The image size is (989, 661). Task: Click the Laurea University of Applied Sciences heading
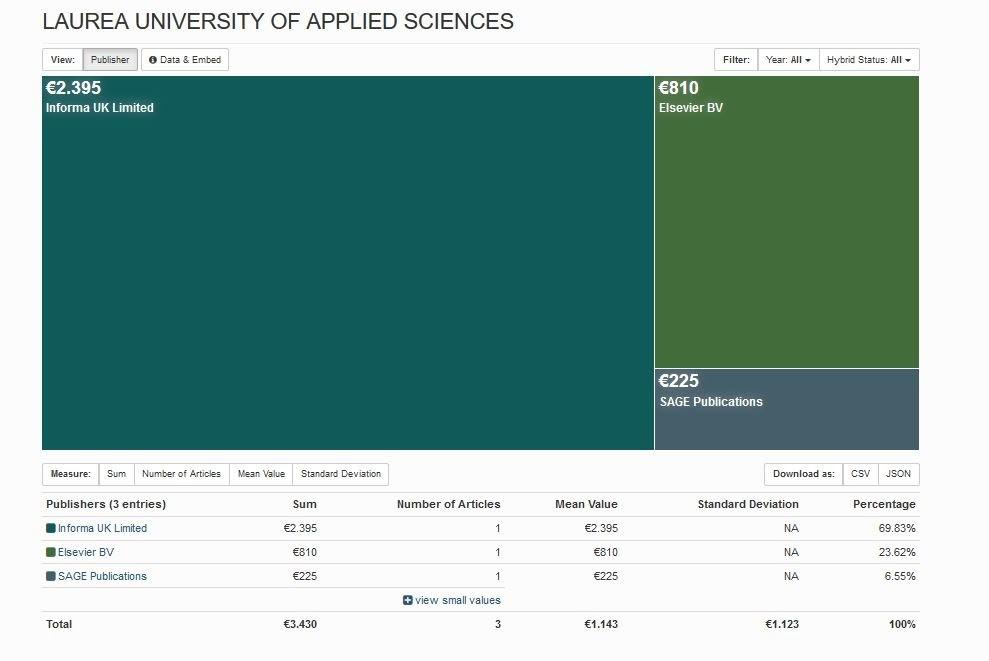(x=278, y=21)
